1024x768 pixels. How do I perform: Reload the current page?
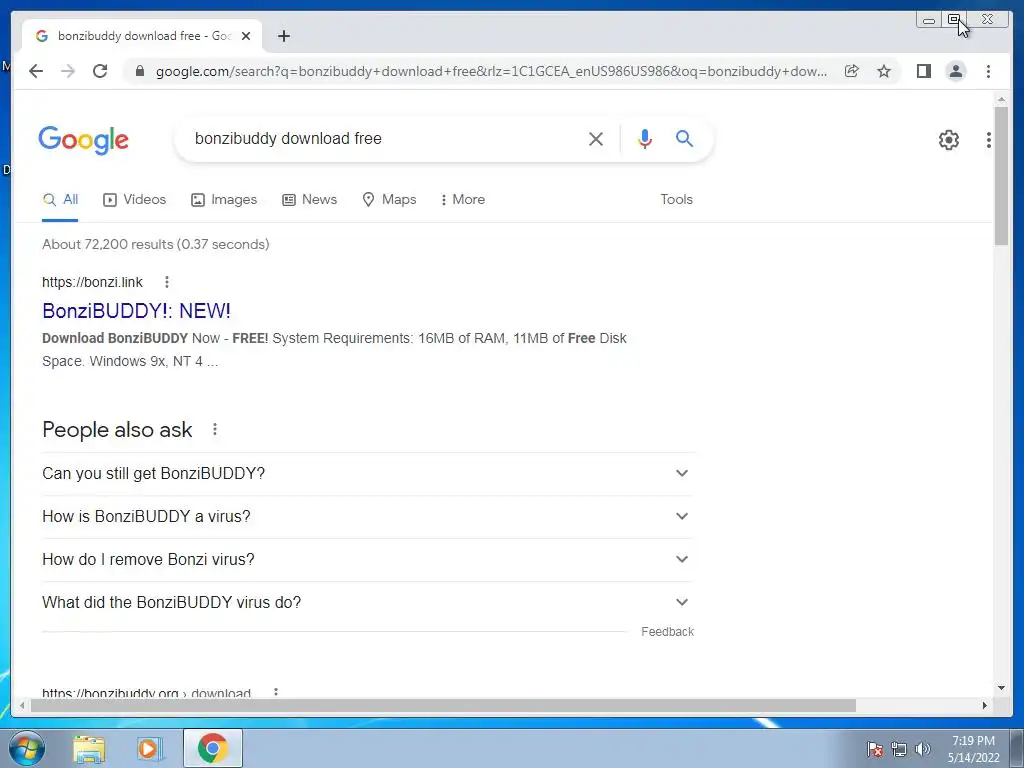100,71
